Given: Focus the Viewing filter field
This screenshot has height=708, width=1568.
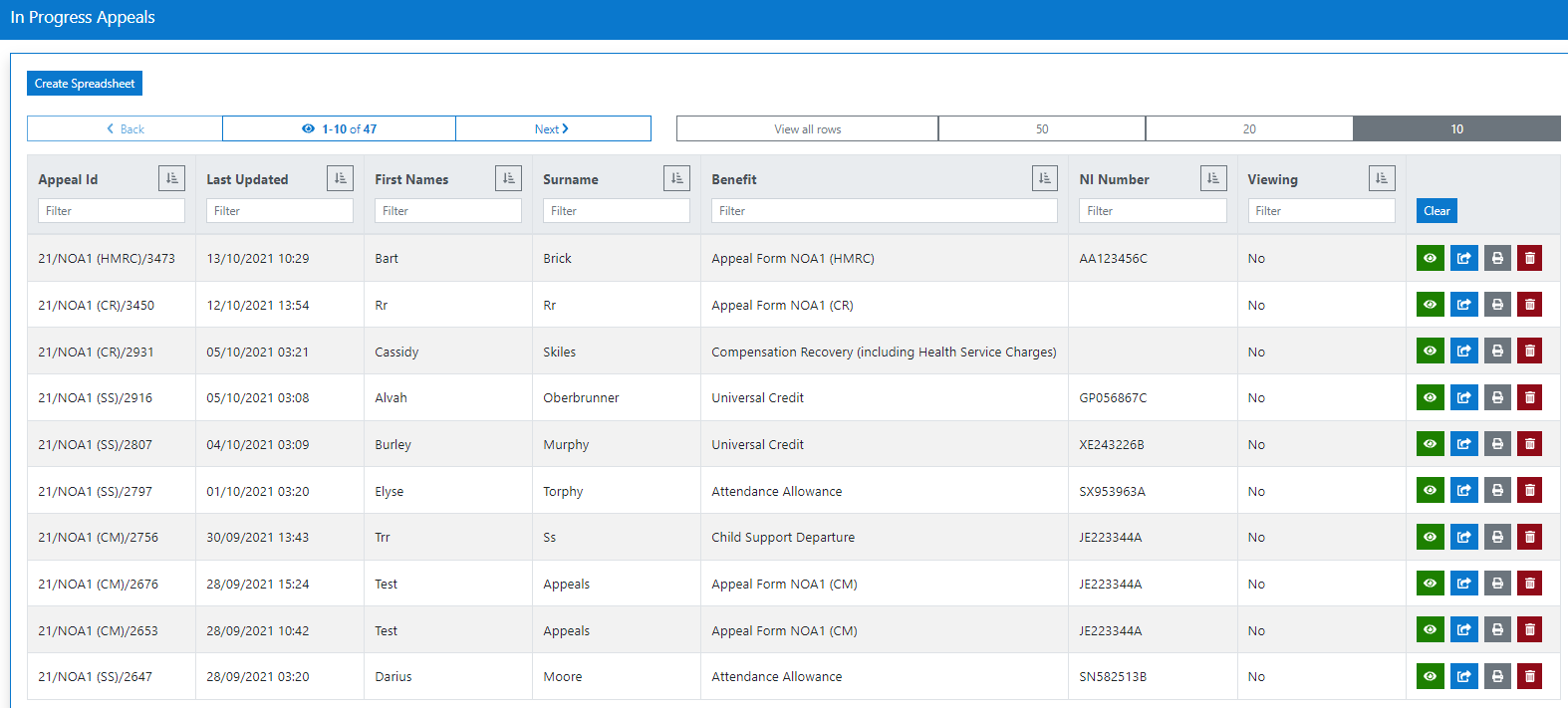Looking at the screenshot, I should click(1322, 211).
